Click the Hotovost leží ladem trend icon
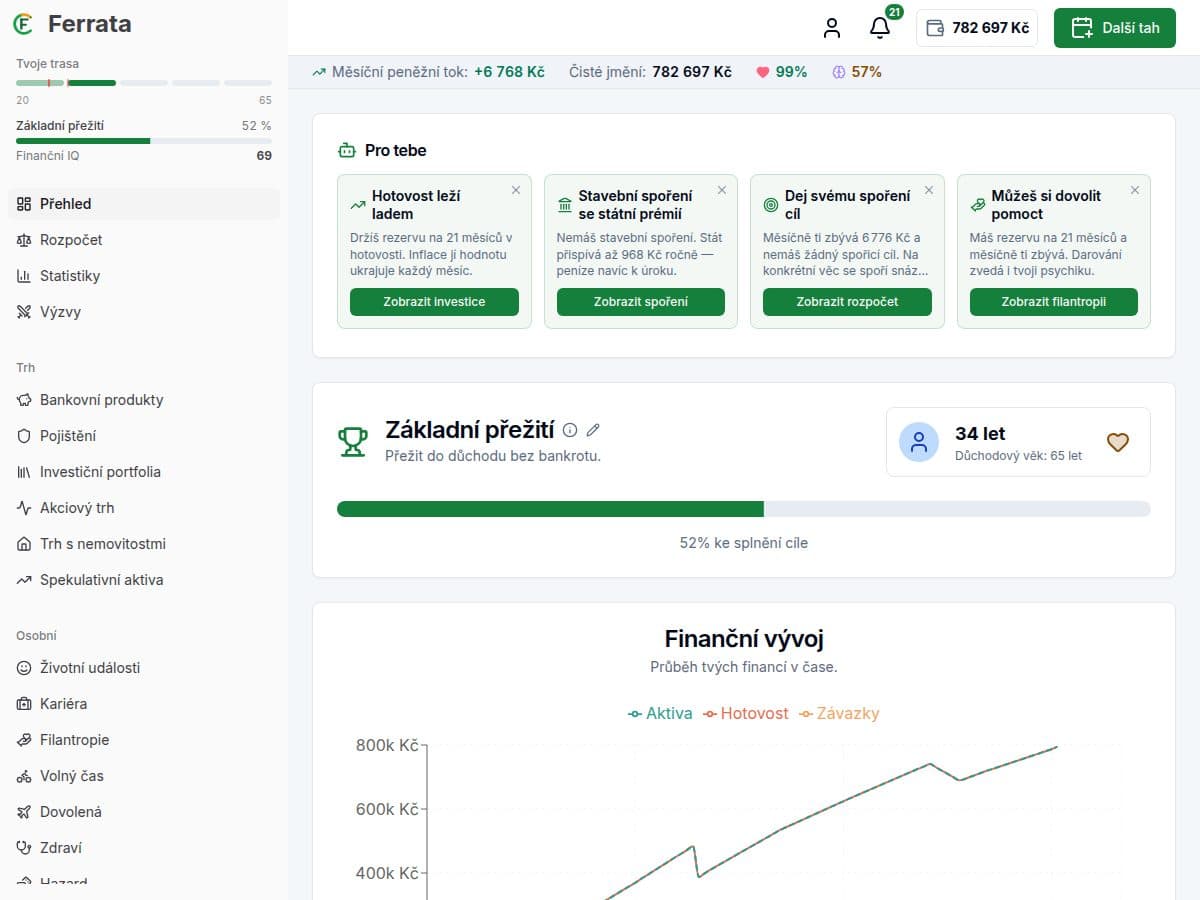This screenshot has height=900, width=1200. coord(358,205)
